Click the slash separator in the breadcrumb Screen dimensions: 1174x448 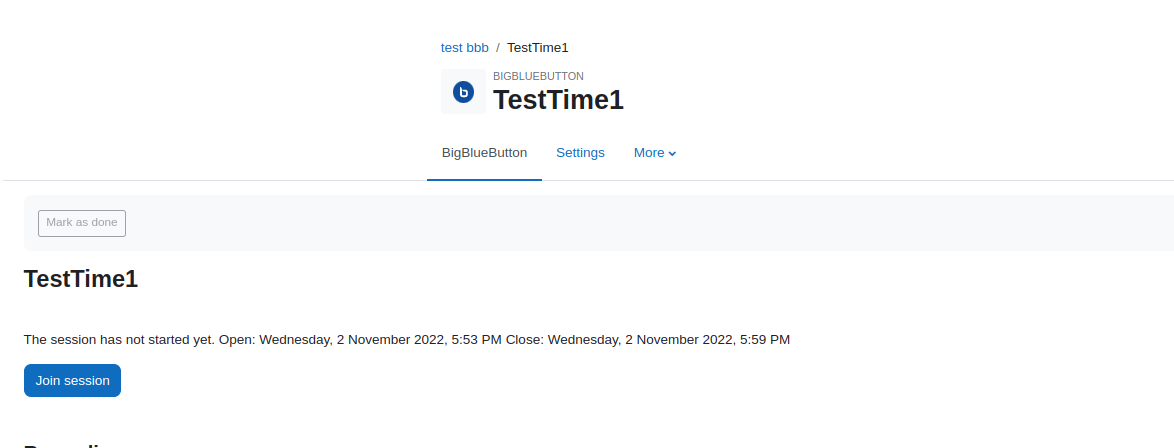coord(498,48)
